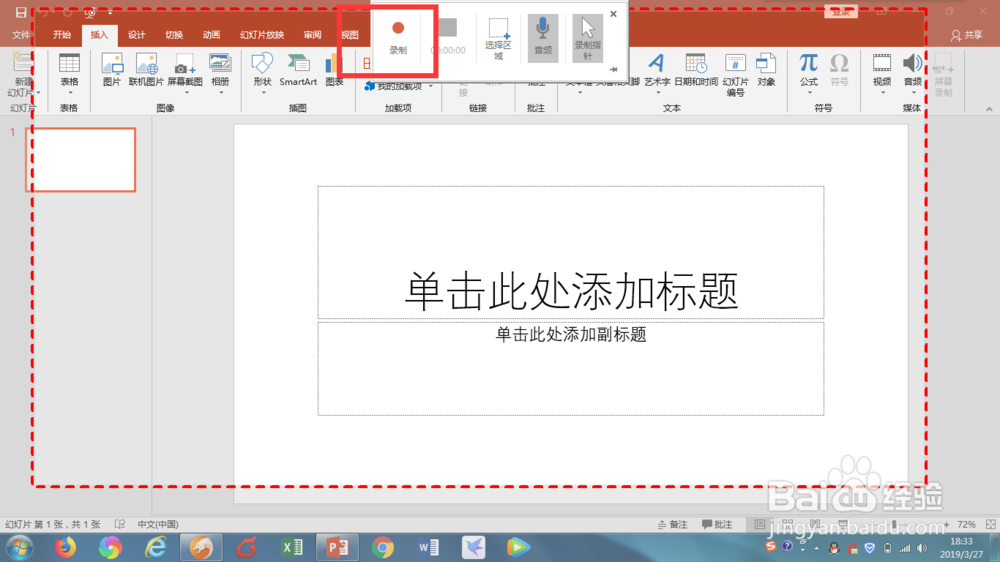Select the 插入 ribbon tab
The height and width of the screenshot is (562, 1000).
pyautogui.click(x=99, y=35)
